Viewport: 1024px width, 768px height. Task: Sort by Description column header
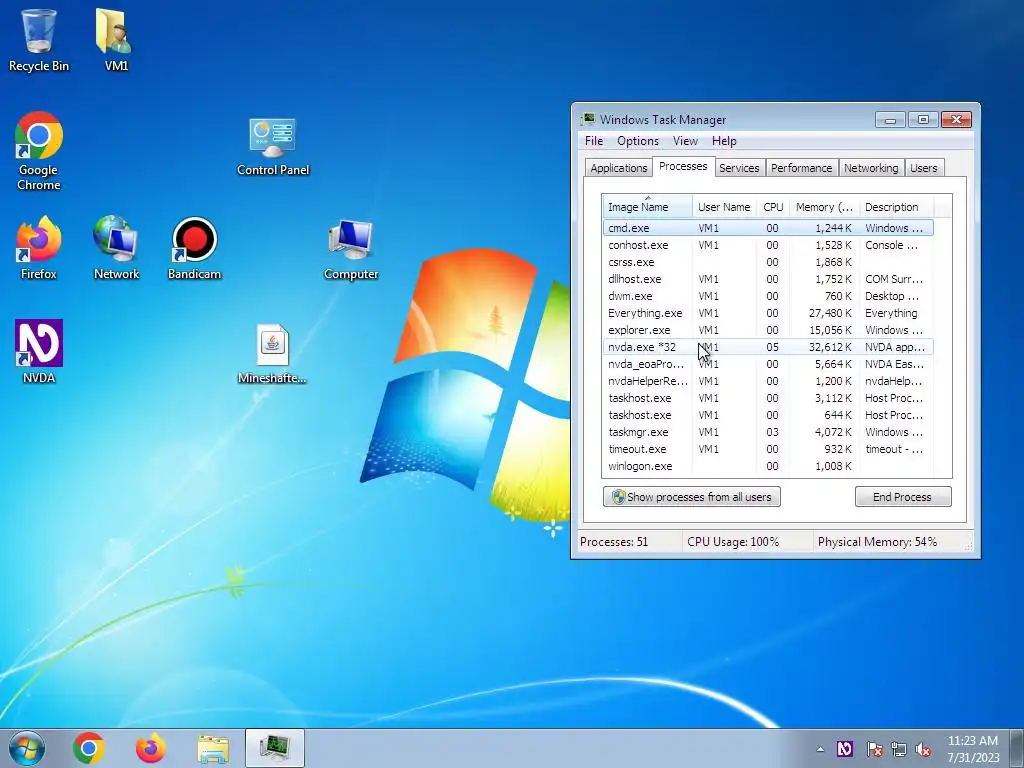pos(896,207)
